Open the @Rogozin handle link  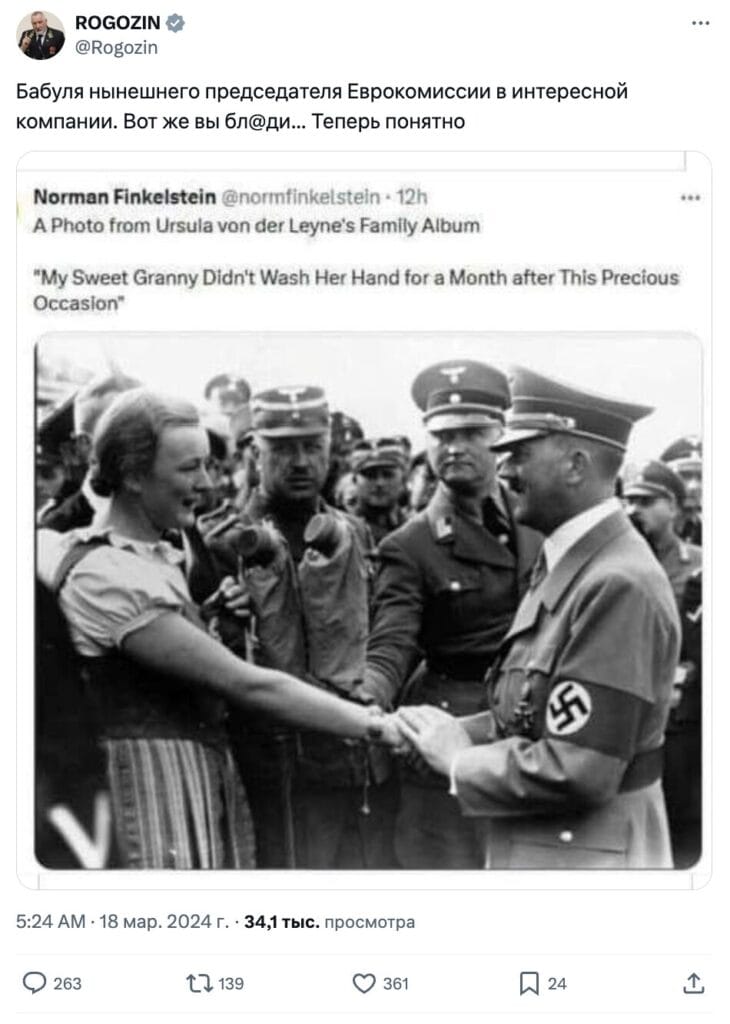(116, 48)
